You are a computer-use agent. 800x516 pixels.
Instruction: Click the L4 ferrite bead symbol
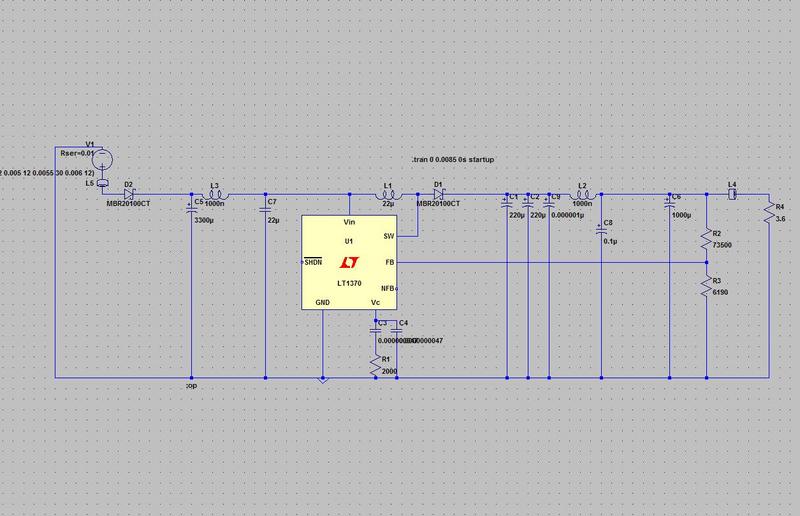733,194
